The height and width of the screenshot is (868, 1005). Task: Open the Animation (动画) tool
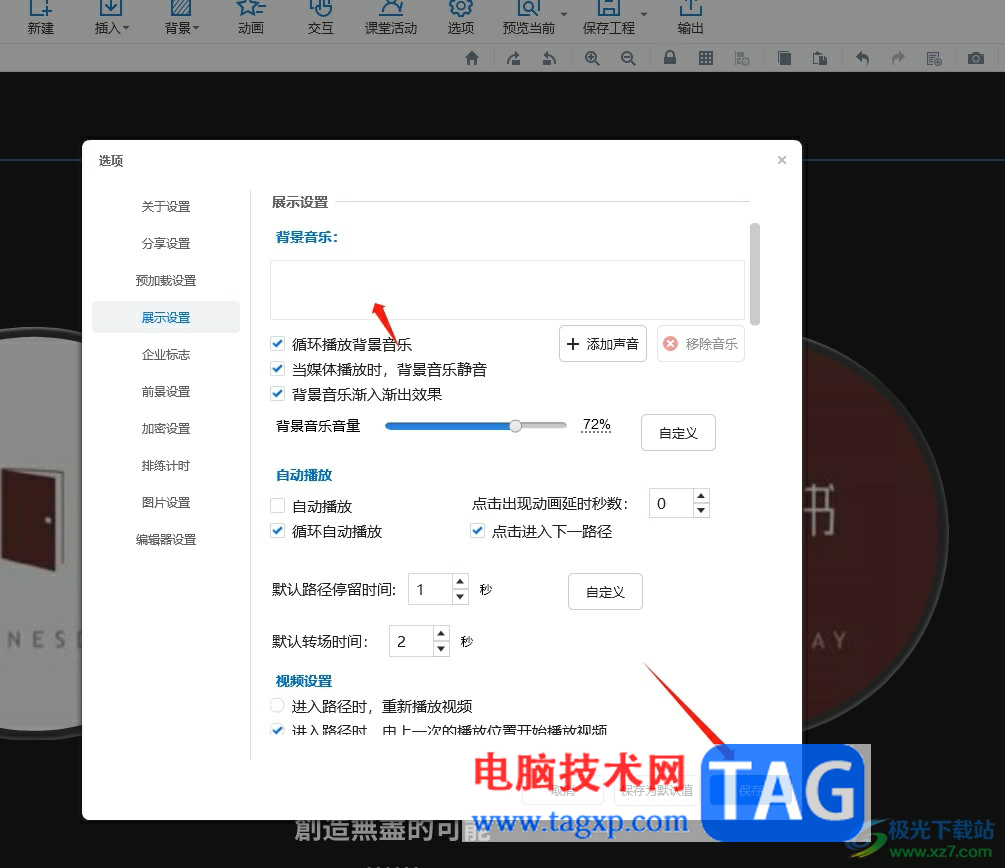coord(251,17)
